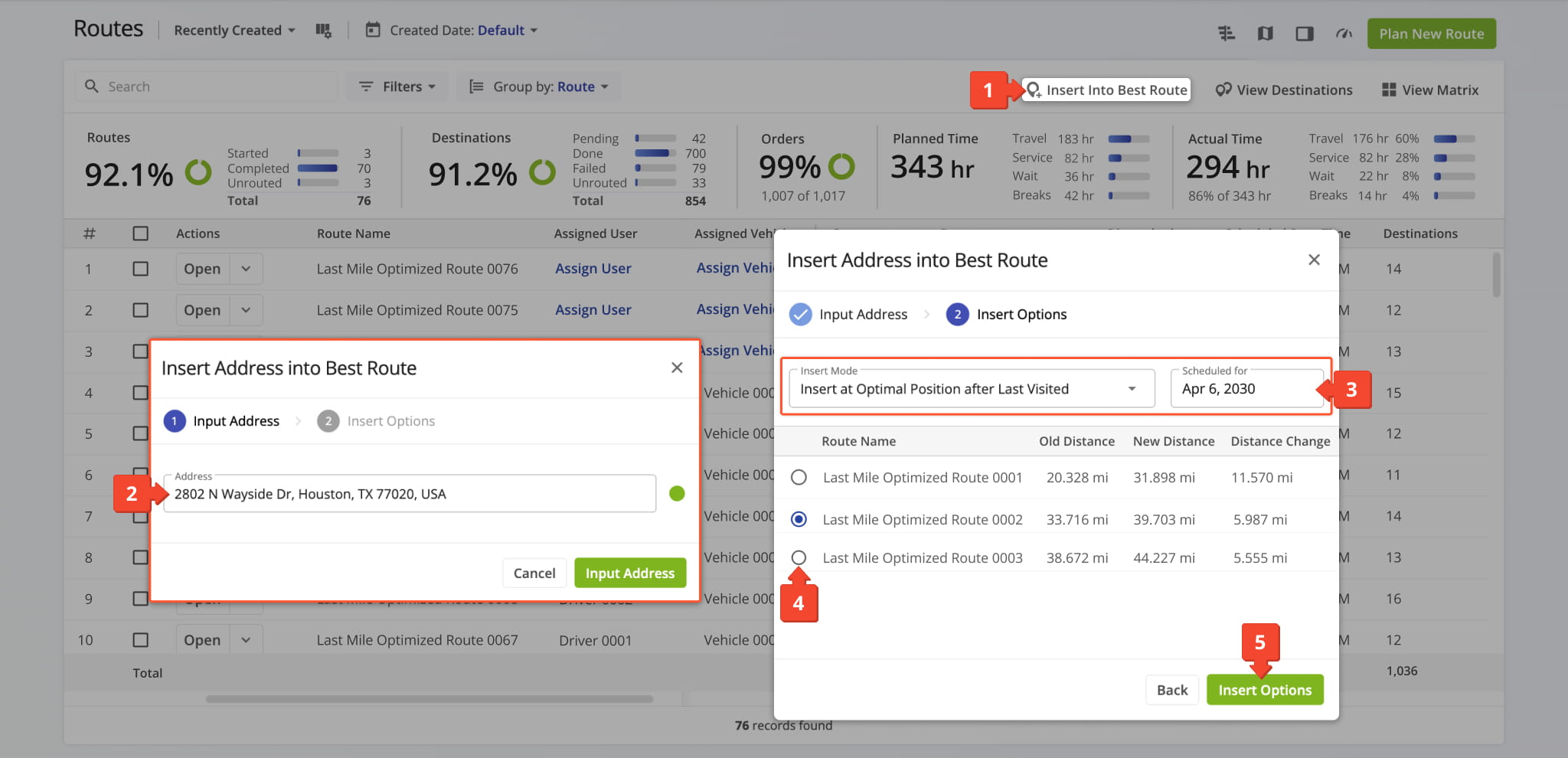Select Last Mile Optimized Route 0002 radio
This screenshot has width=1568, height=758.
799,519
